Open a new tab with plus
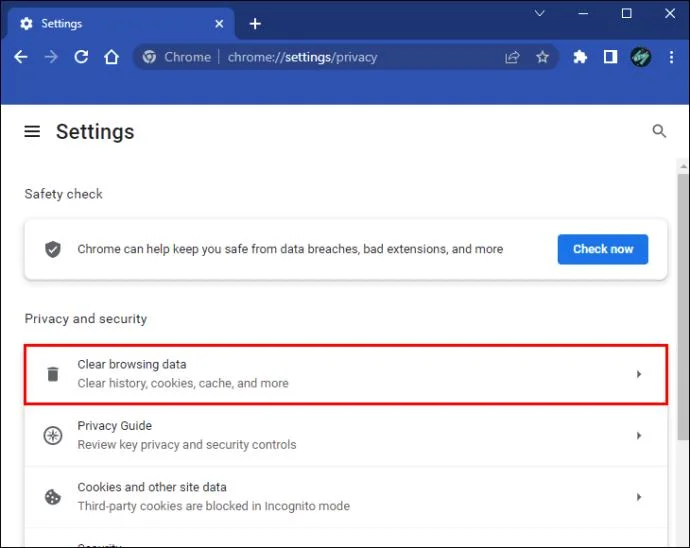 coord(255,23)
